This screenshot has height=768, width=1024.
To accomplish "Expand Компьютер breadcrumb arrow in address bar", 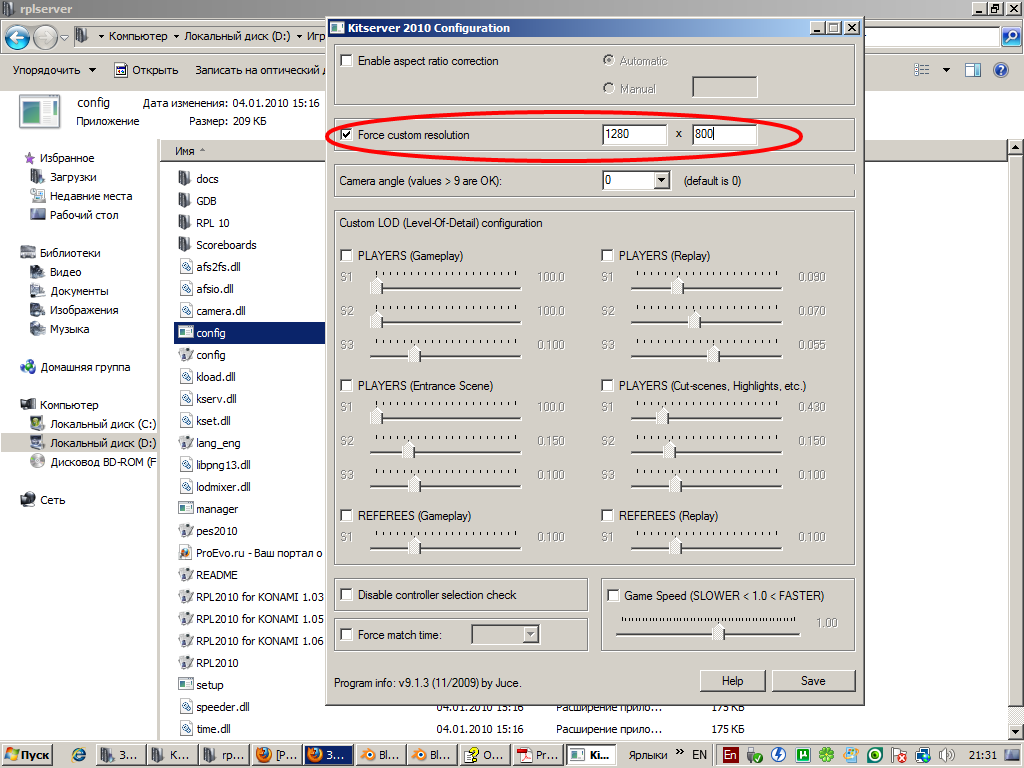I will click(x=176, y=37).
